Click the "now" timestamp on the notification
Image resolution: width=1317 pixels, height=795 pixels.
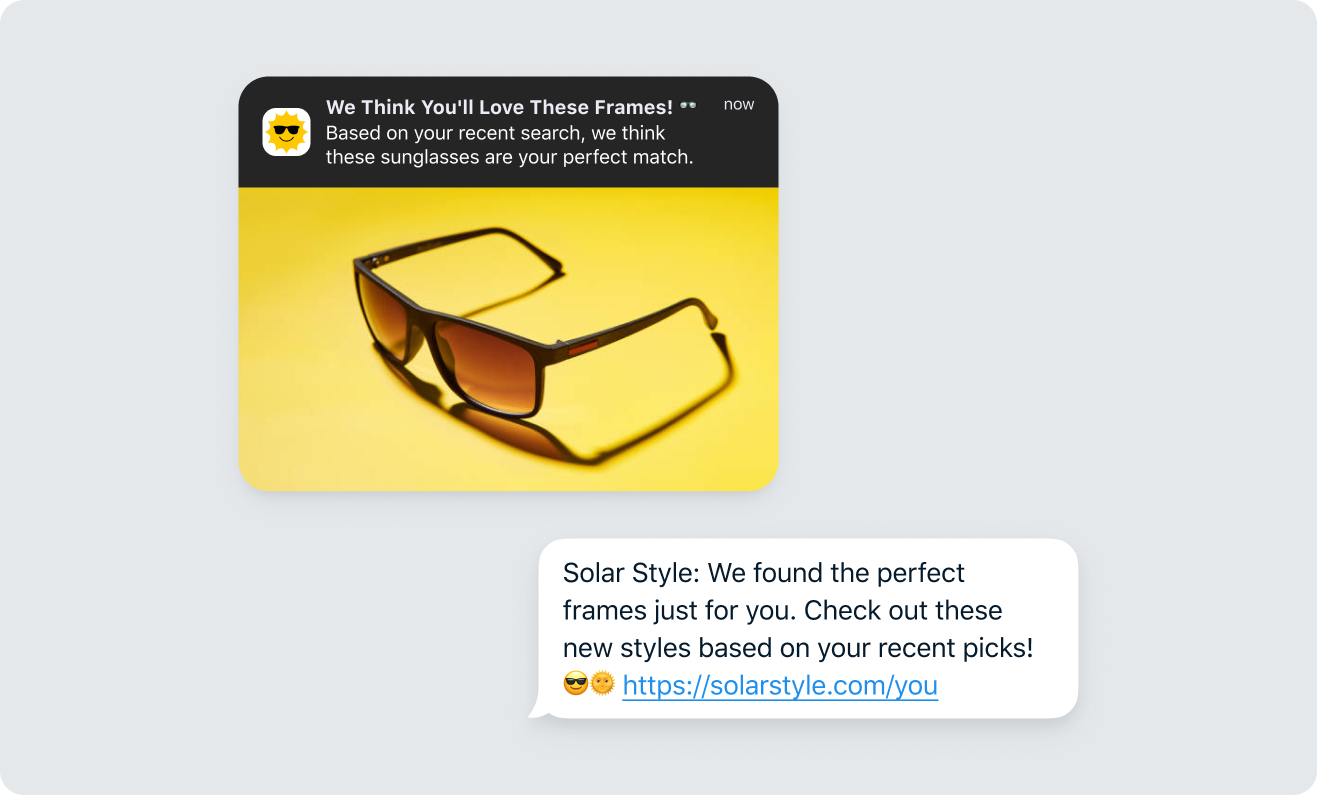click(x=739, y=104)
